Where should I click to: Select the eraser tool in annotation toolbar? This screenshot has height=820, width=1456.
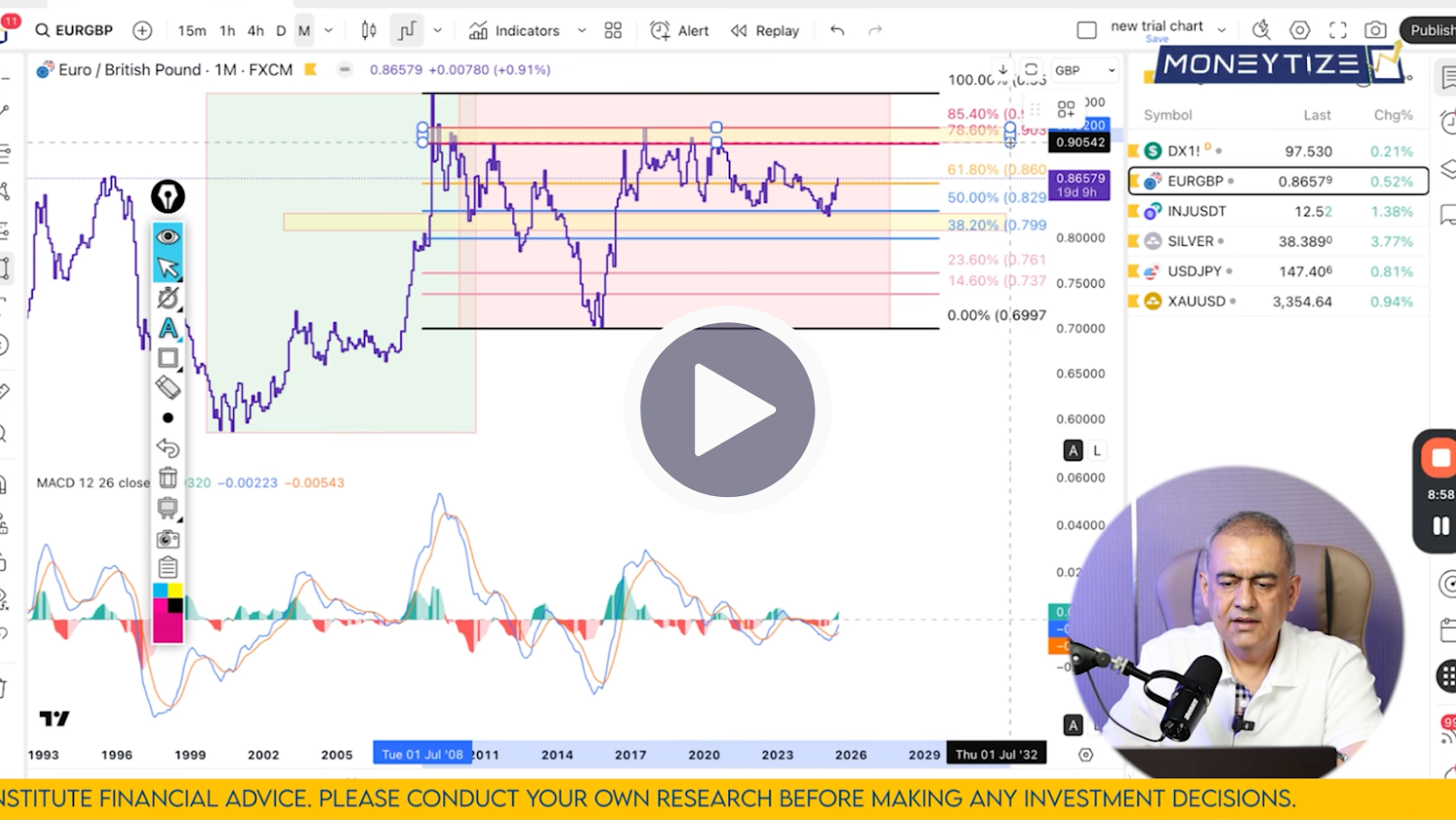[x=167, y=388]
